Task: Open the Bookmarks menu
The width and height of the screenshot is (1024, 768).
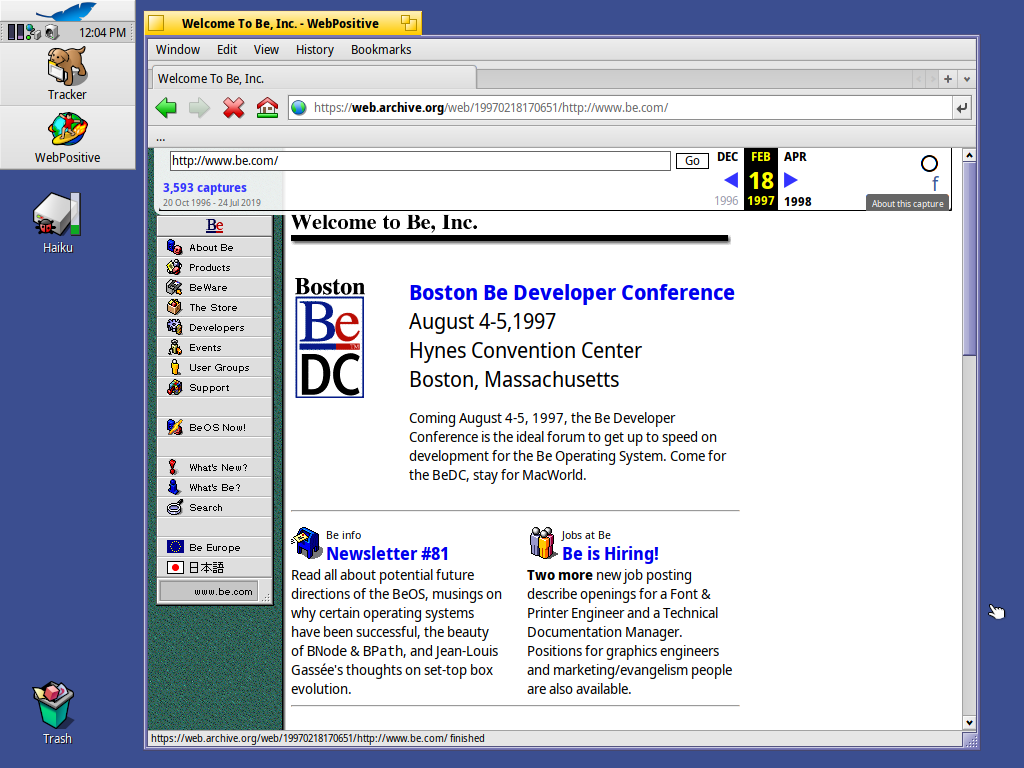Action: pyautogui.click(x=381, y=50)
